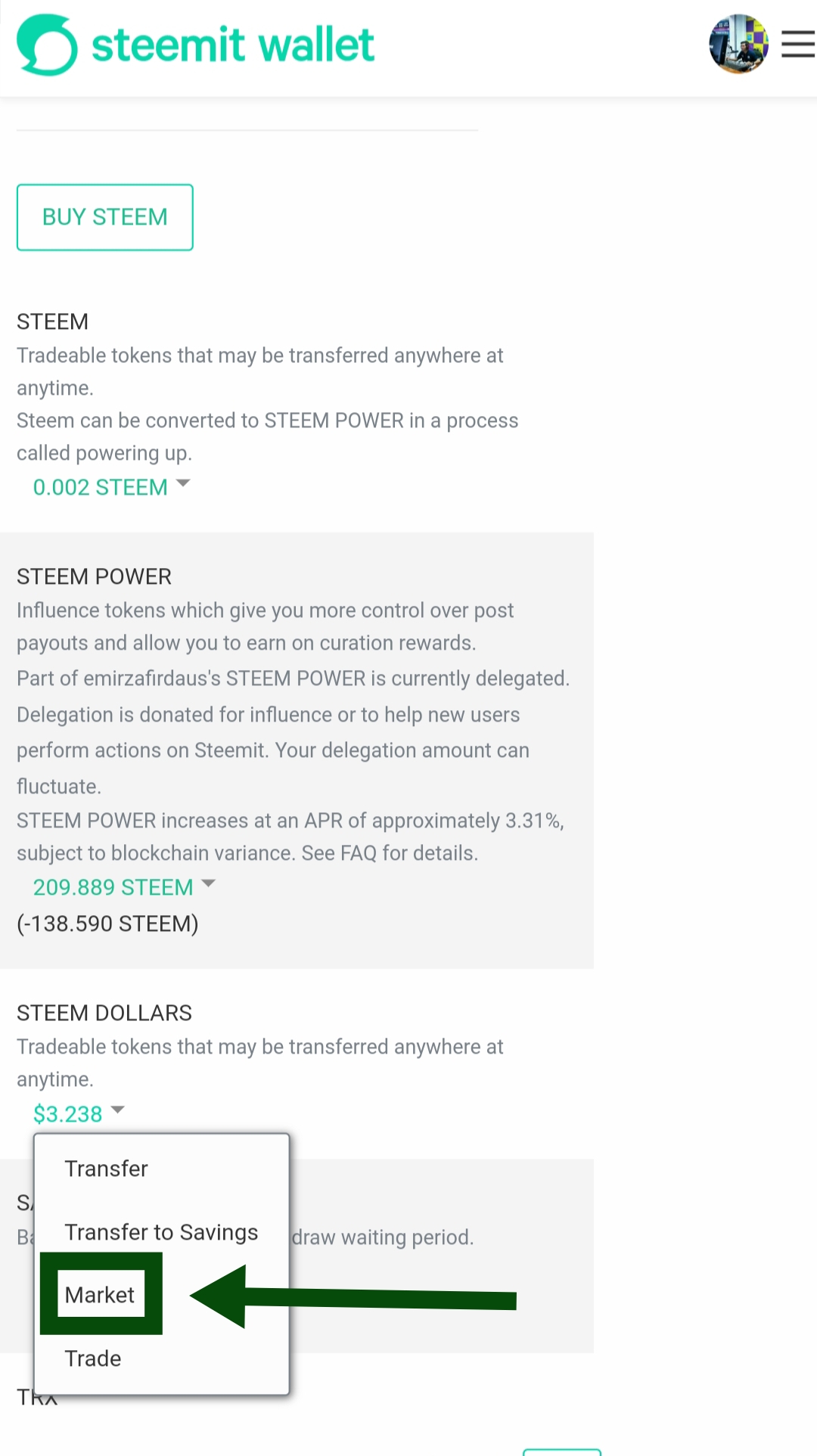Open the user profile avatar
Image resolution: width=817 pixels, height=1456 pixels.
point(738,44)
